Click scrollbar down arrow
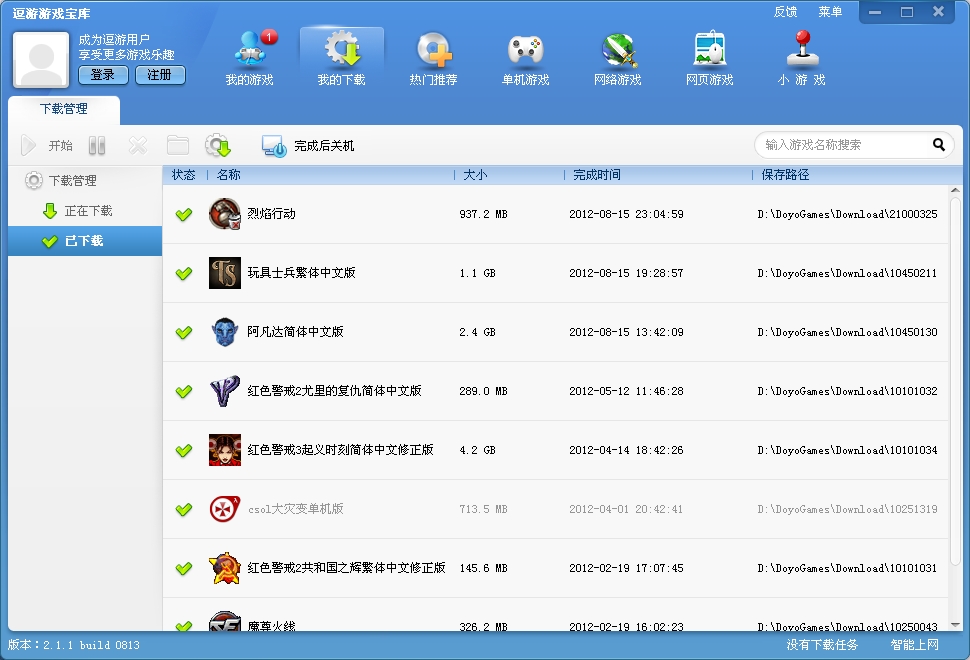Viewport: 970px width, 660px height. point(955,625)
